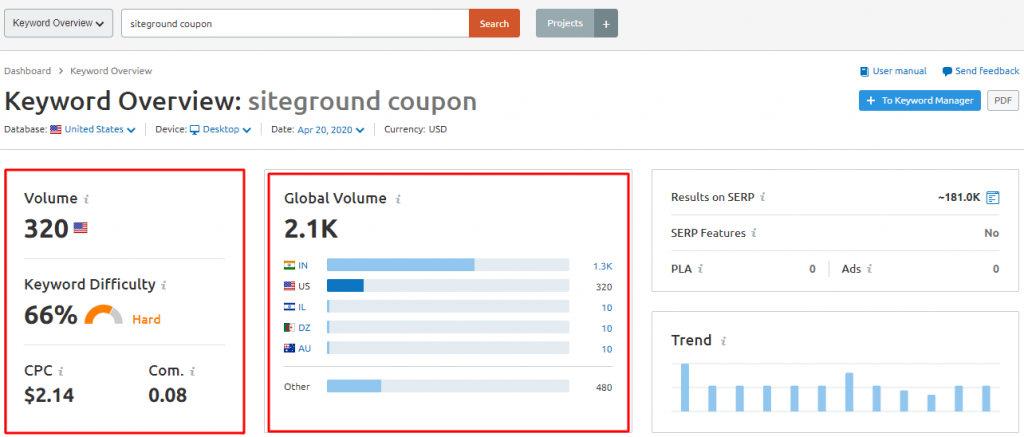Click the US flag in Global Volume list
Image resolution: width=1024 pixels, height=437 pixels.
coord(289,286)
